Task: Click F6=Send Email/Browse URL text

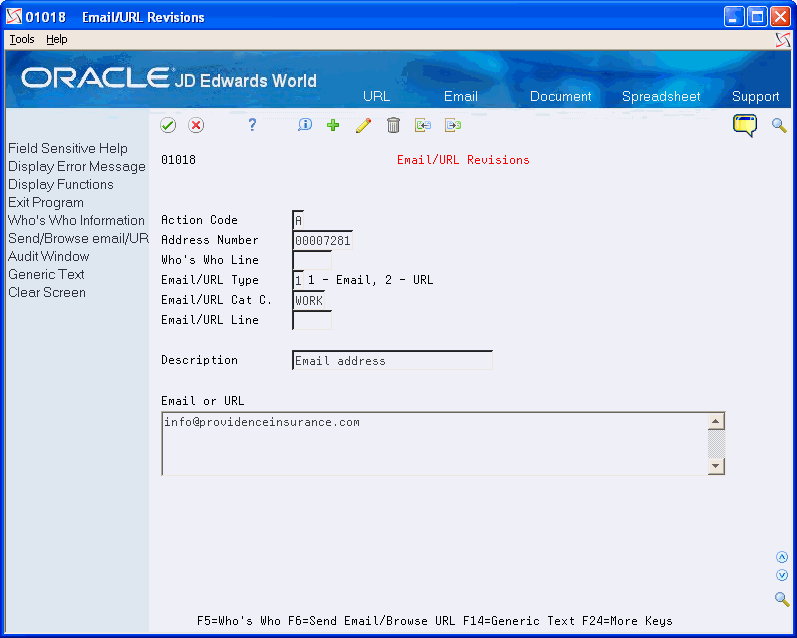Action: tap(371, 621)
